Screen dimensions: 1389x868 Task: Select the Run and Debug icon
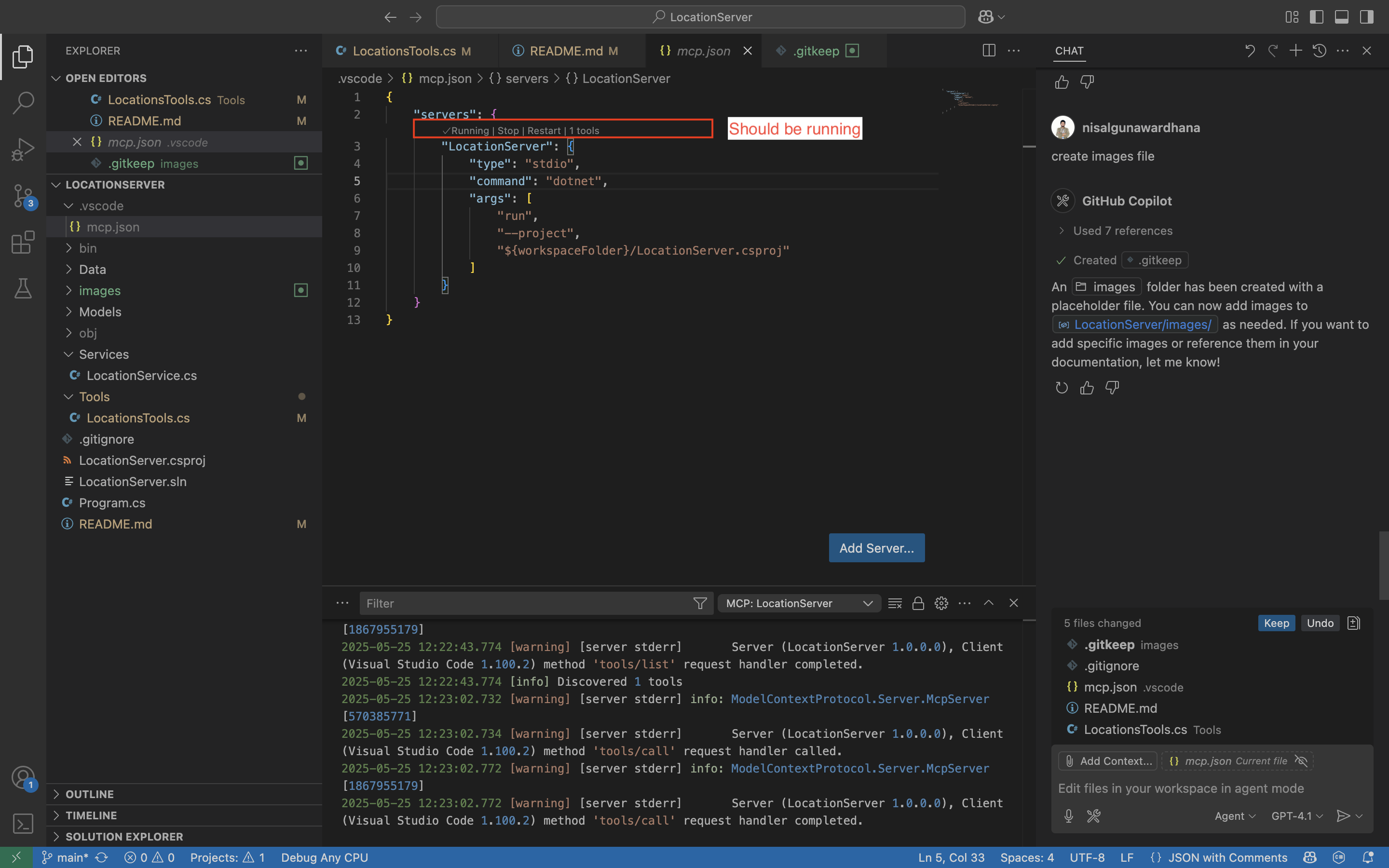(x=23, y=149)
